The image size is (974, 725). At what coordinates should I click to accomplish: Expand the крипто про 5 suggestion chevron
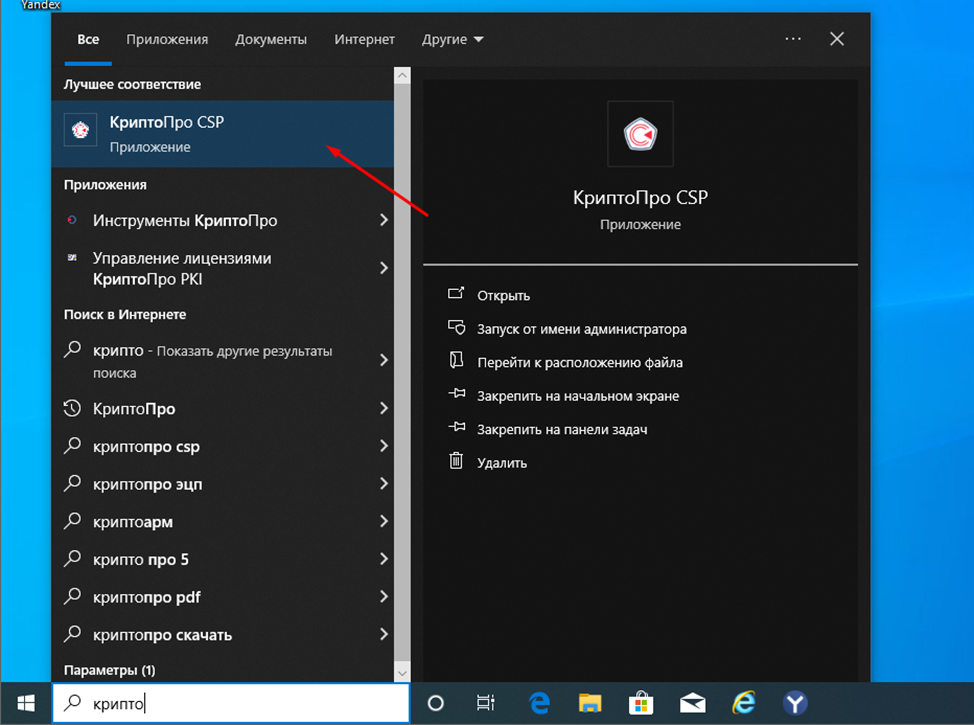click(x=384, y=559)
